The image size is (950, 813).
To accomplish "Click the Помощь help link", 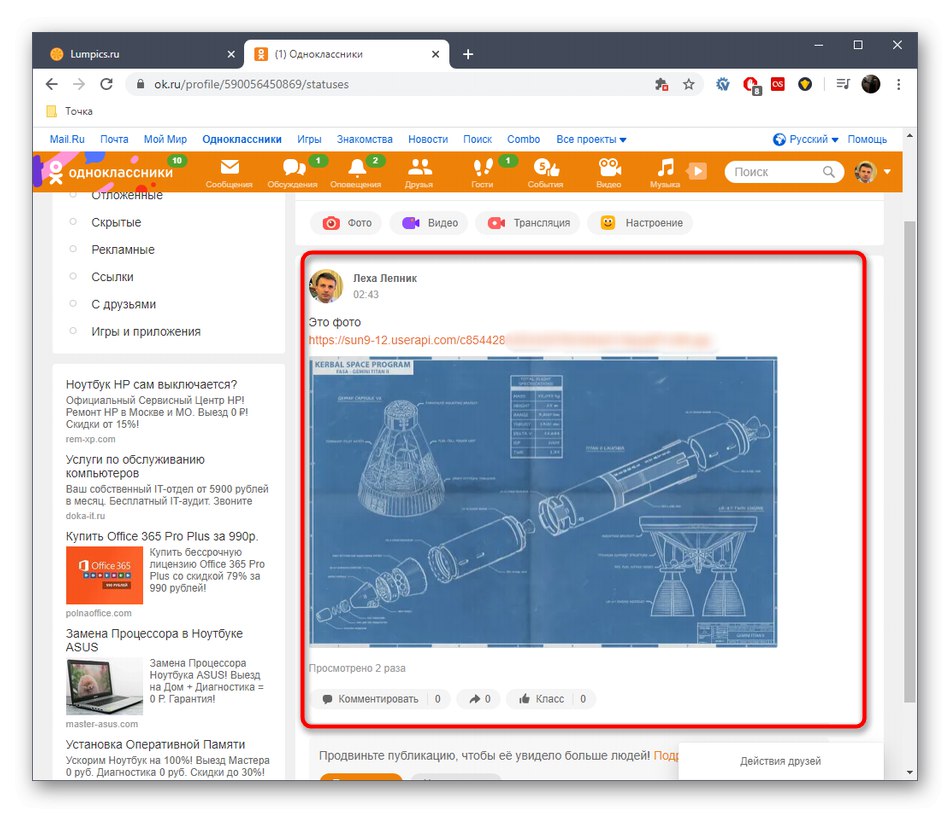I will (867, 139).
